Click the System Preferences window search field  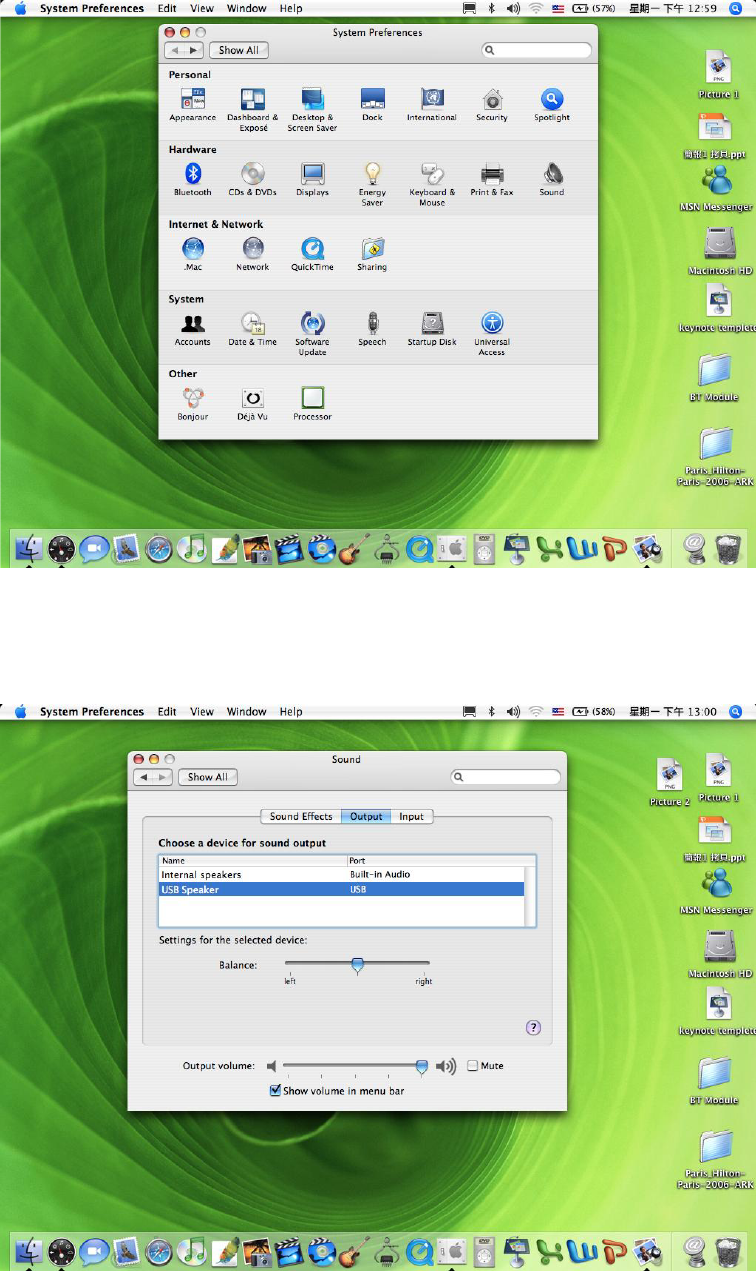[x=536, y=50]
